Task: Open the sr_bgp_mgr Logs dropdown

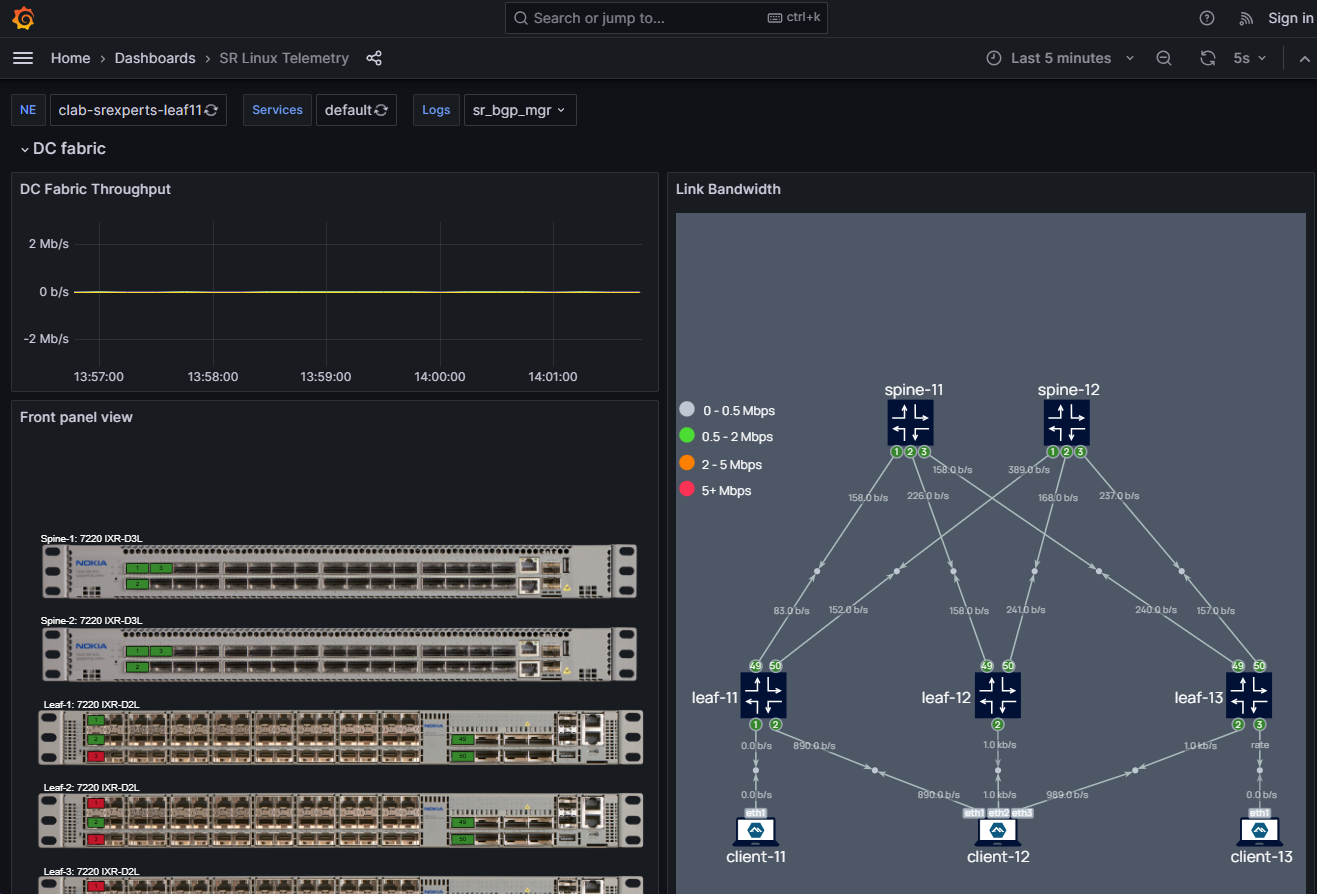Action: click(520, 110)
